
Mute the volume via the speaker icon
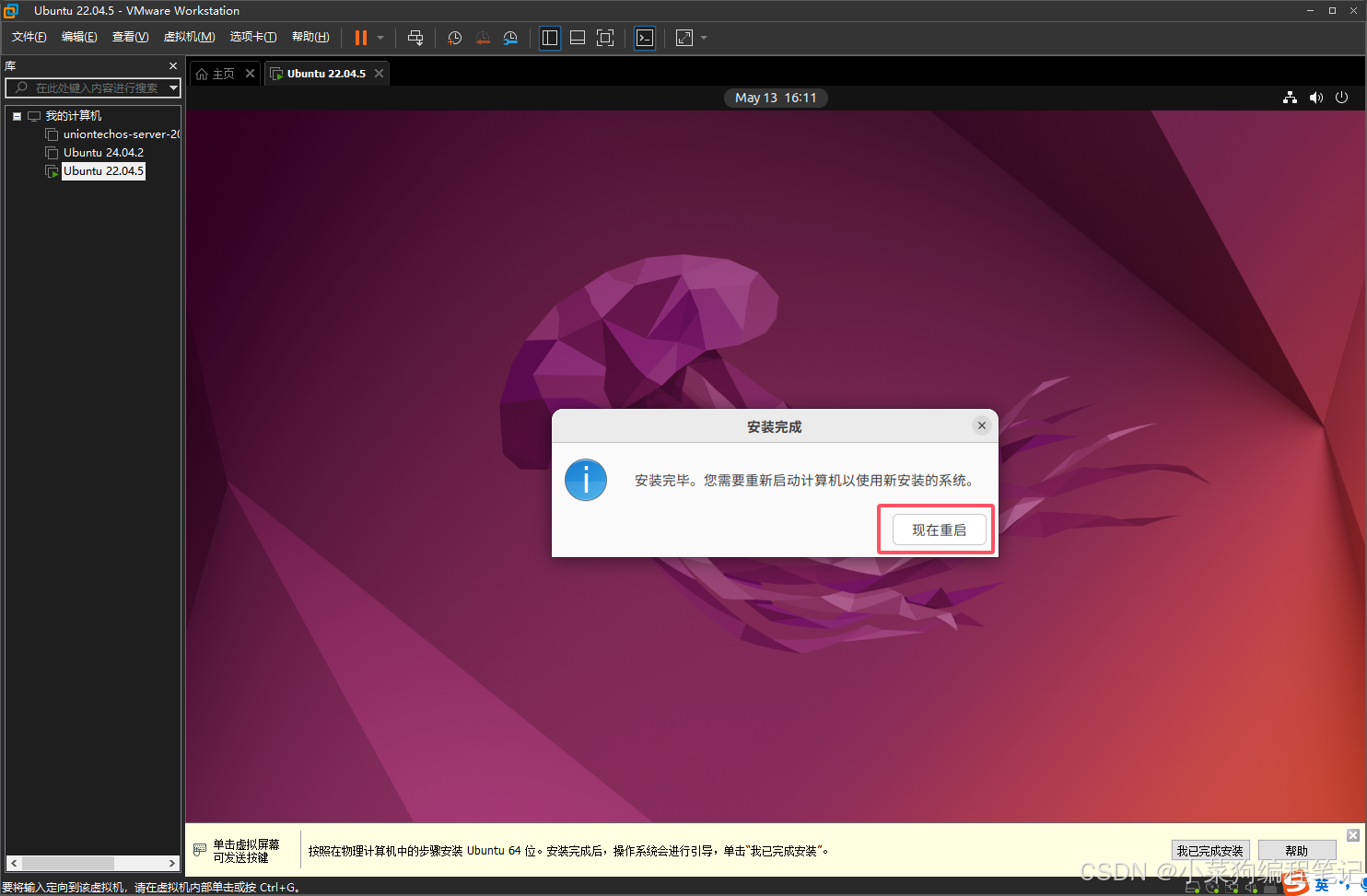(x=1315, y=98)
